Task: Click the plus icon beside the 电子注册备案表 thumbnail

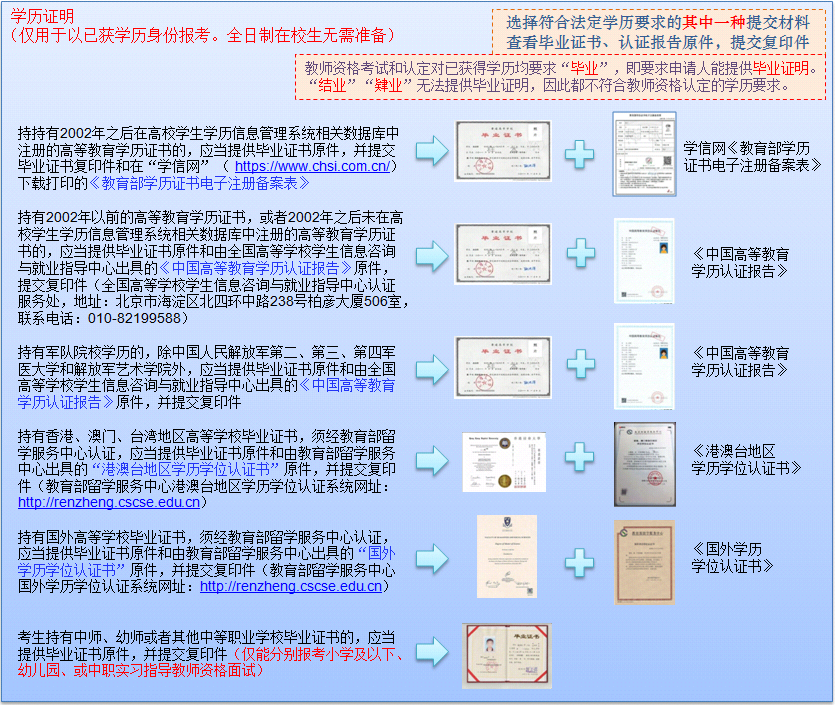Action: click(x=581, y=153)
